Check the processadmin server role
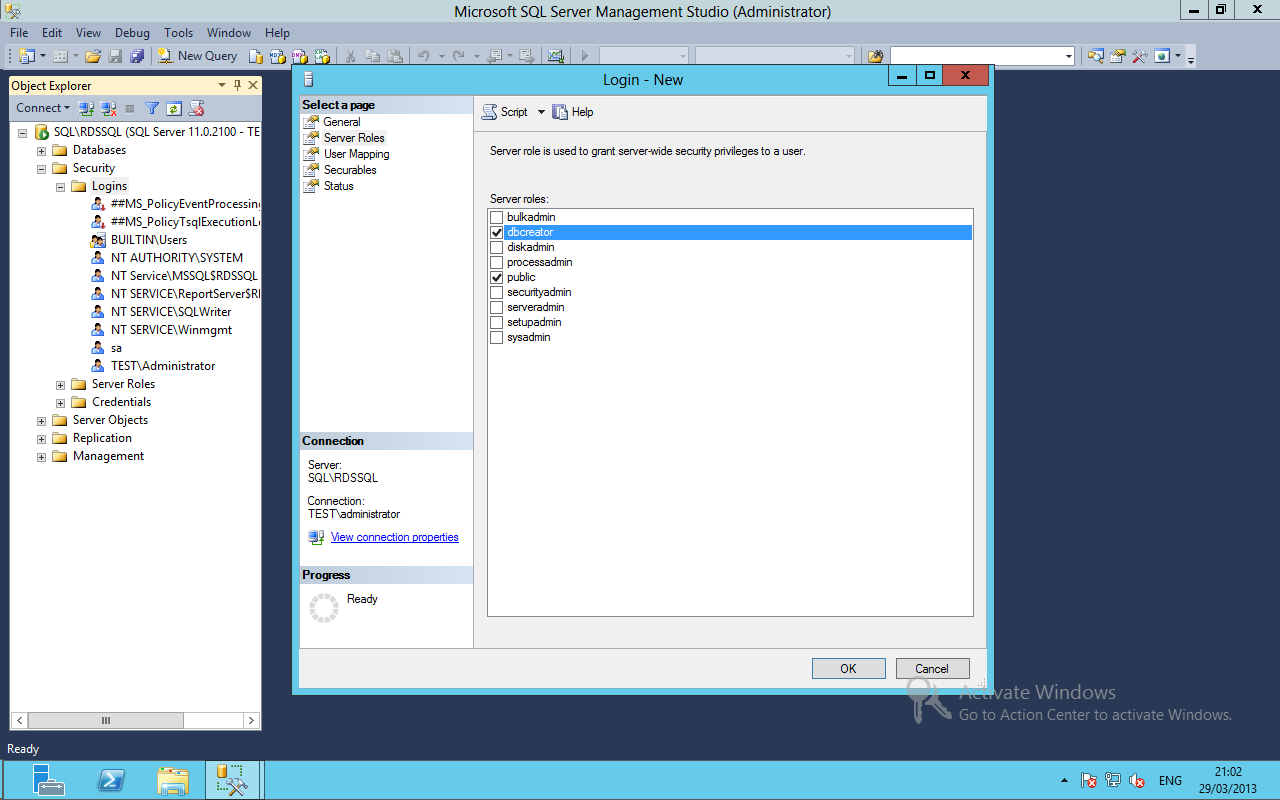The image size is (1280, 800). point(497,262)
